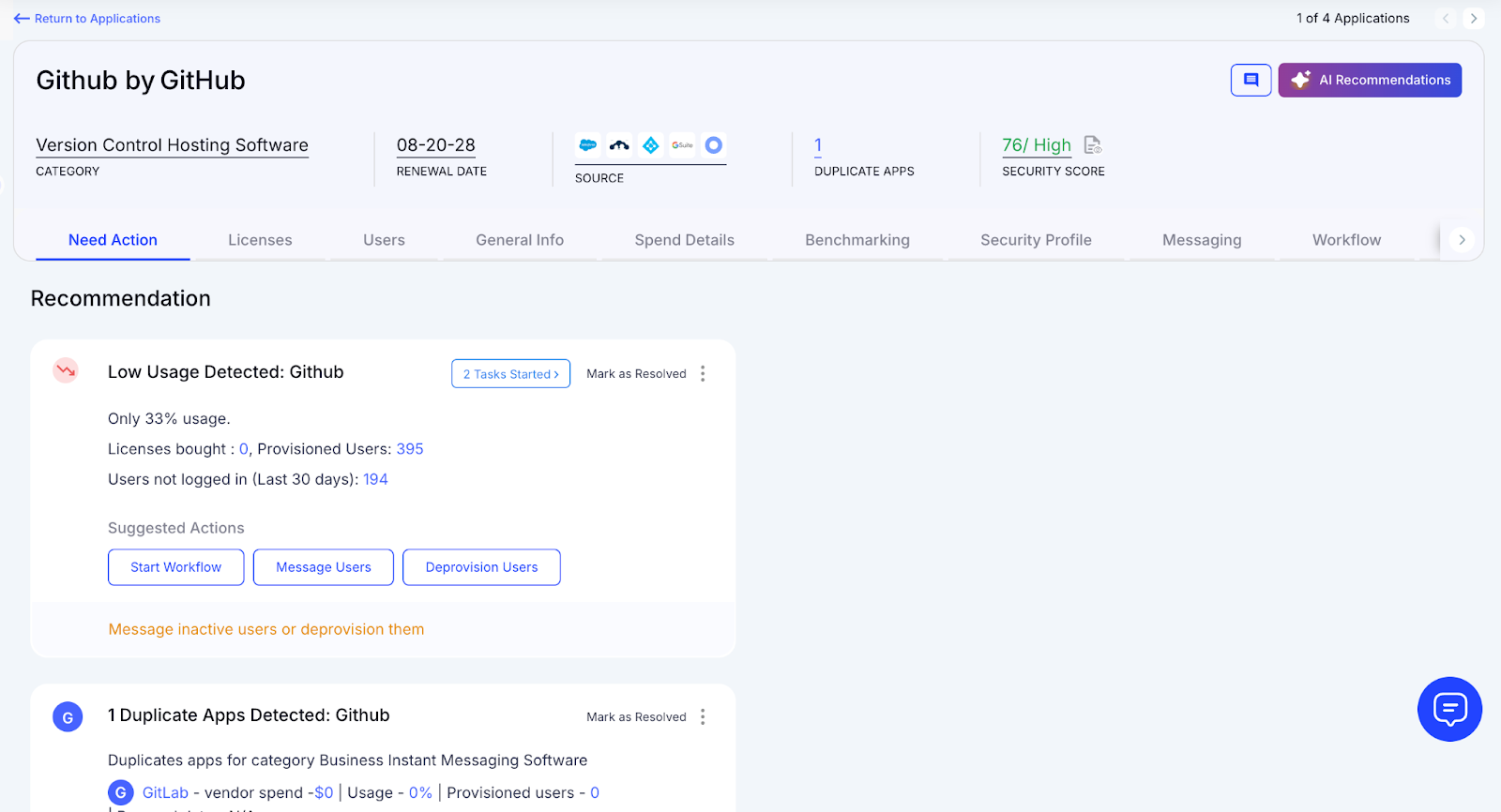Open the GitLab duplicate app link

[165, 793]
